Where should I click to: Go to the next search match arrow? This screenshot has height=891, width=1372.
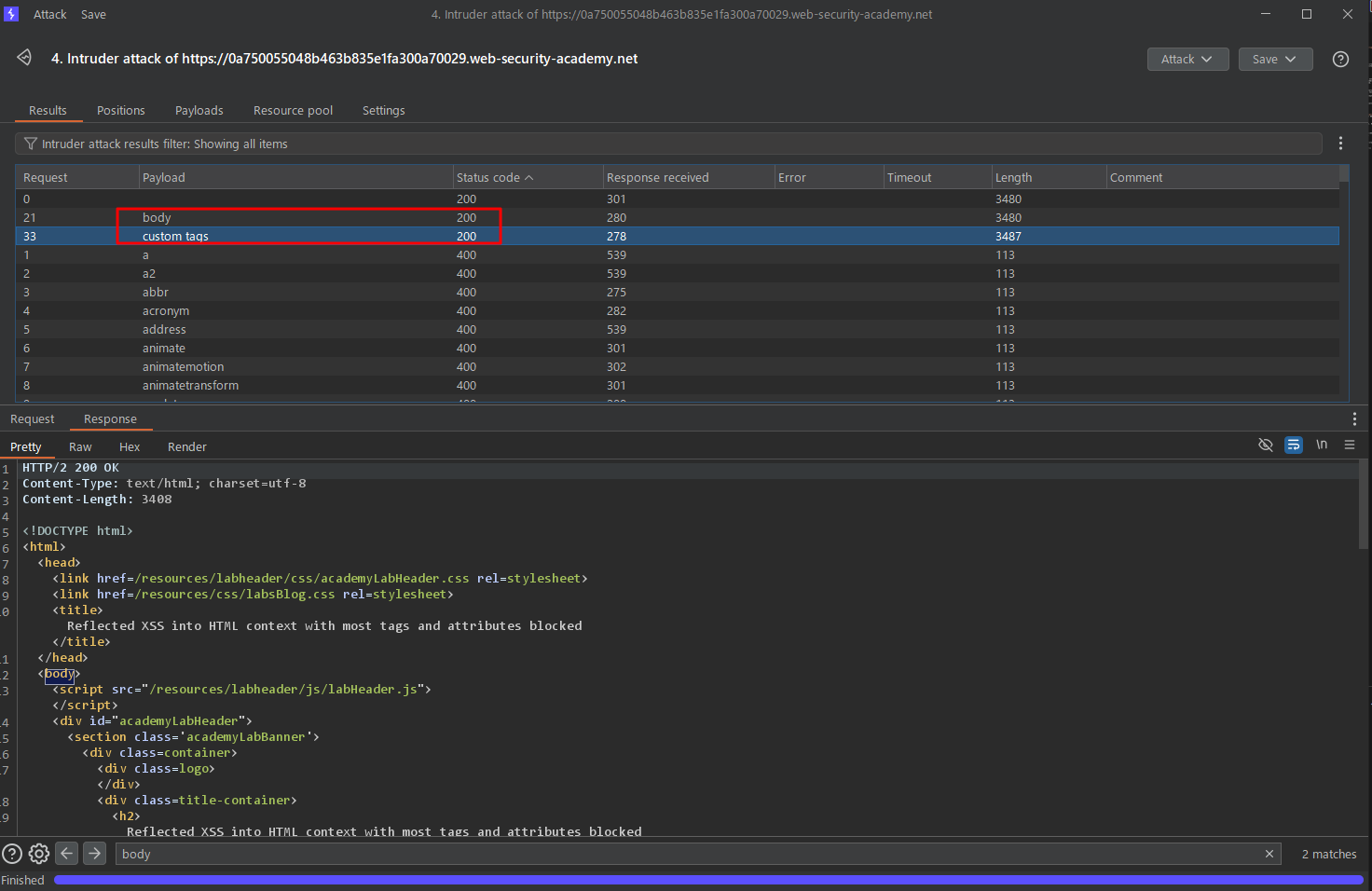click(x=94, y=854)
